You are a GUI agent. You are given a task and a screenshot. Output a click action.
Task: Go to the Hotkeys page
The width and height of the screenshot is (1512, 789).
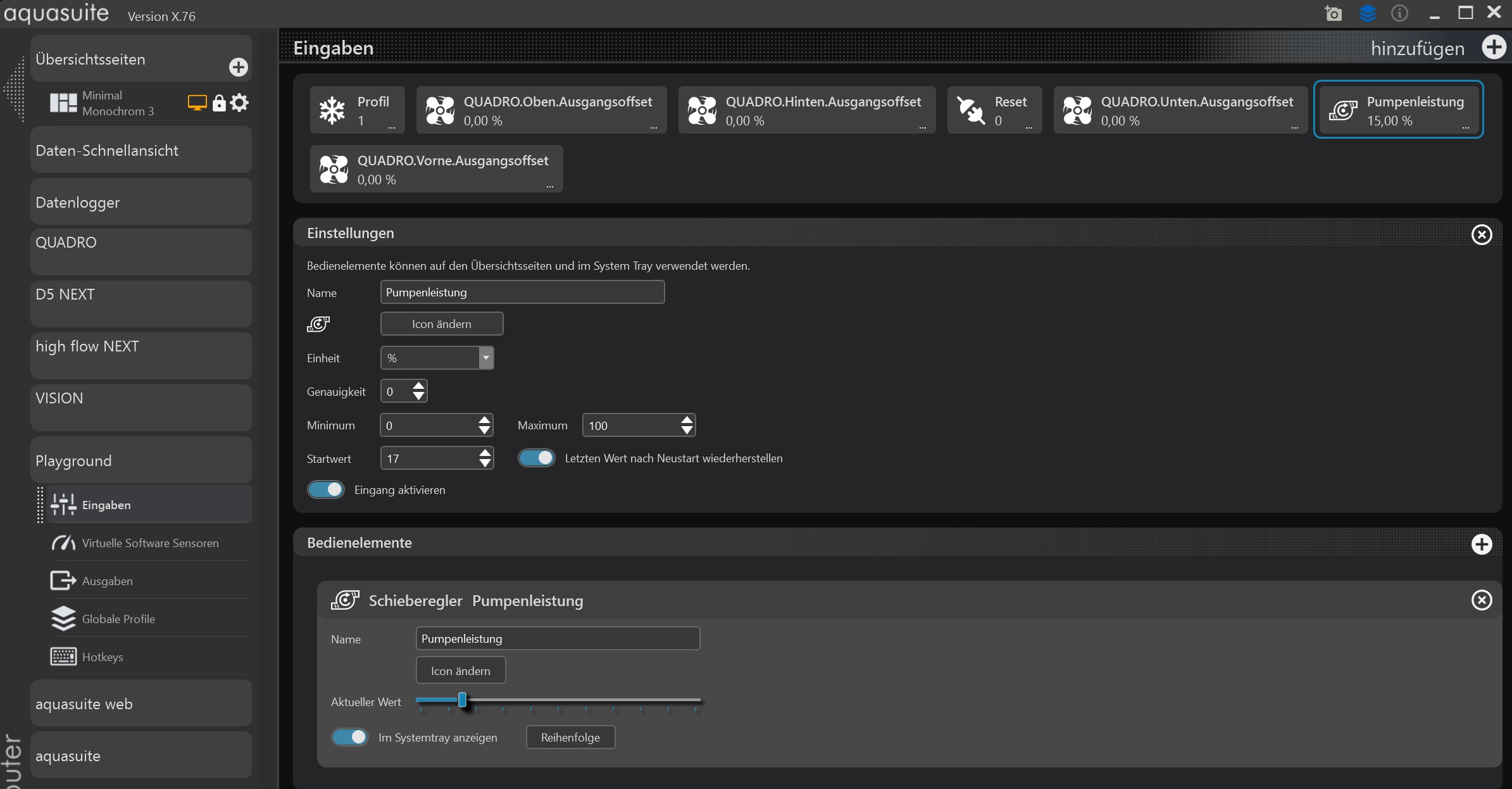pos(103,657)
